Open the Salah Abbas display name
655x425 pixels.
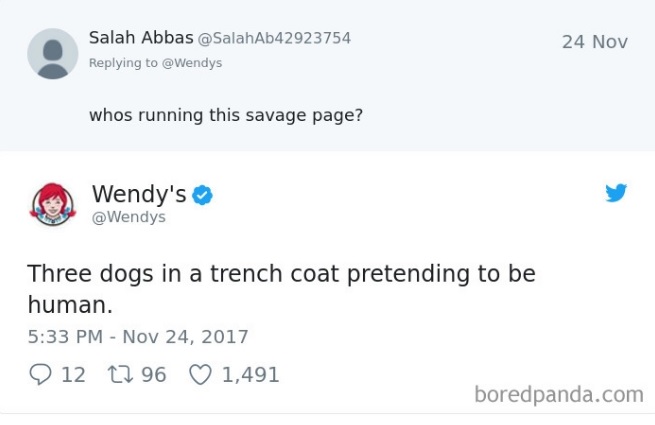pos(141,38)
